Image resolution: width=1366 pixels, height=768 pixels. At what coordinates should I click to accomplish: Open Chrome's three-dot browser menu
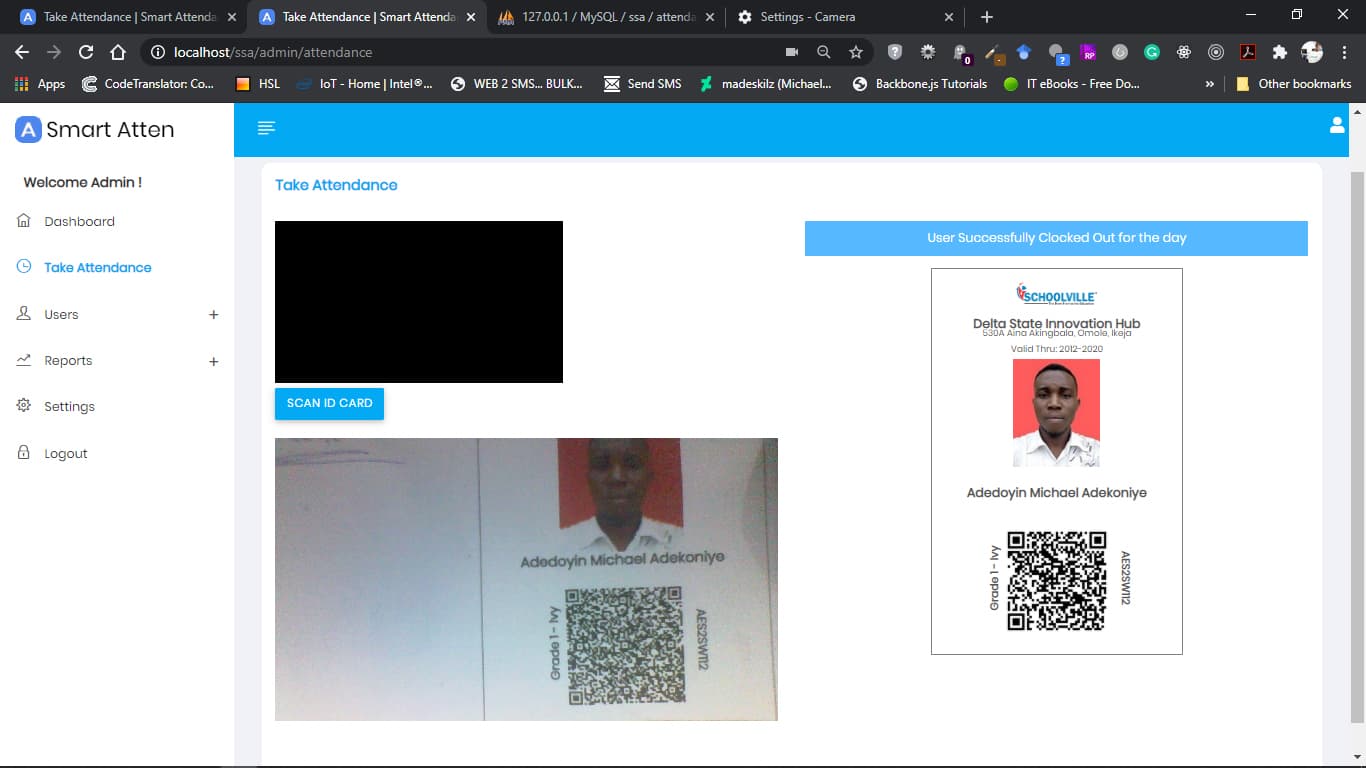pos(1345,52)
